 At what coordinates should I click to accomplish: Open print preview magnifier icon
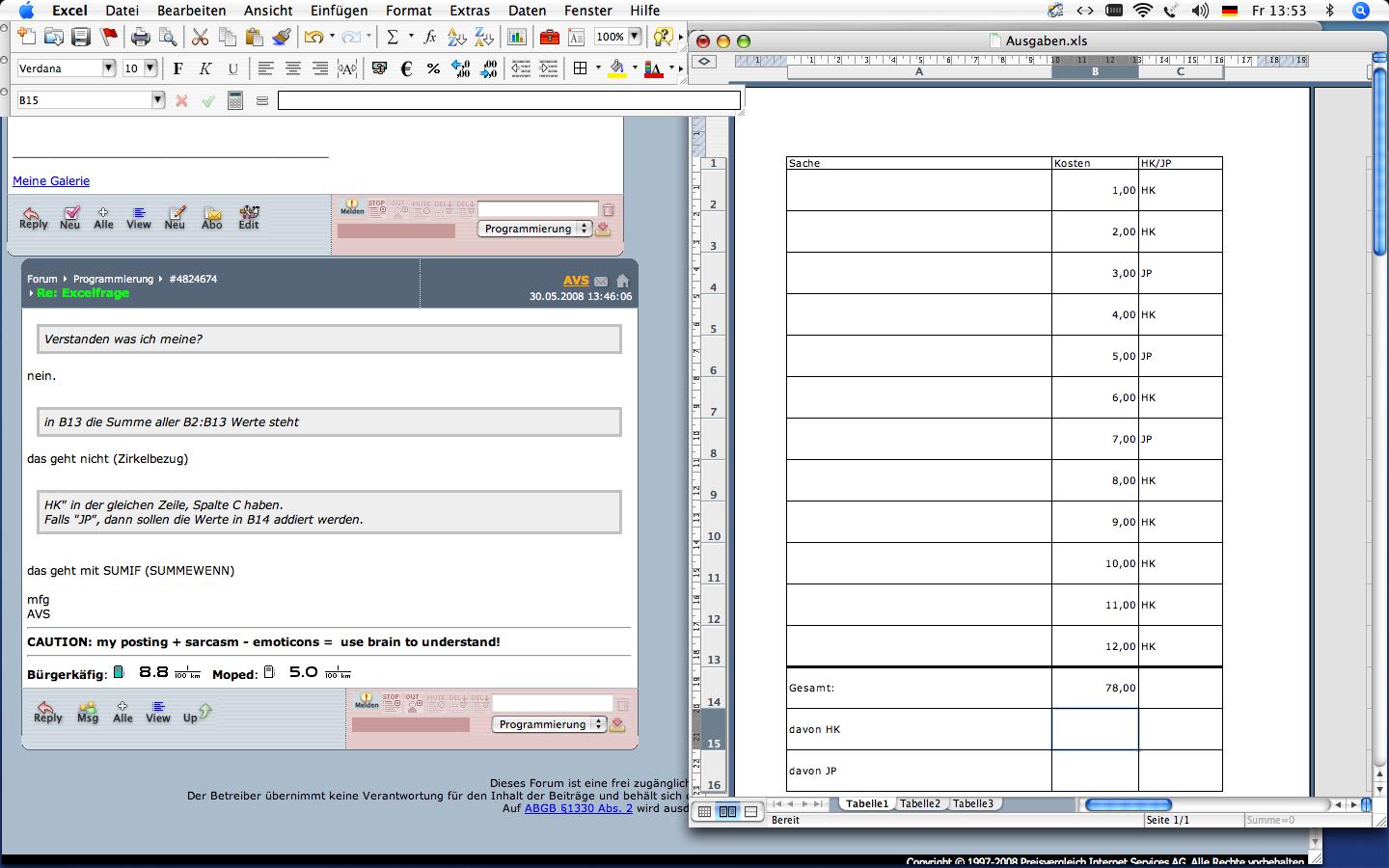168,37
